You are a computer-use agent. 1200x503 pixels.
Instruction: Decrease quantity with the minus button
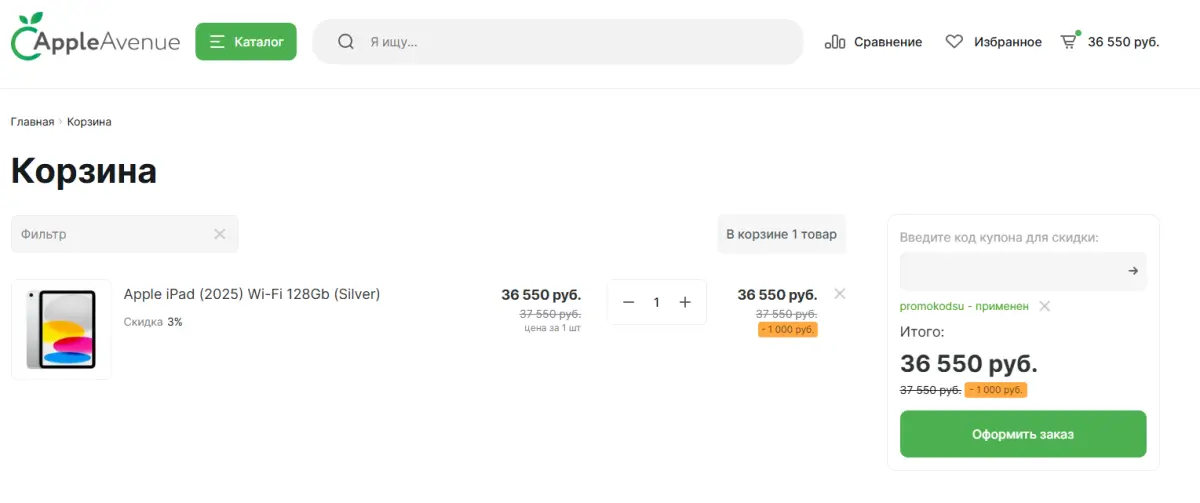628,302
